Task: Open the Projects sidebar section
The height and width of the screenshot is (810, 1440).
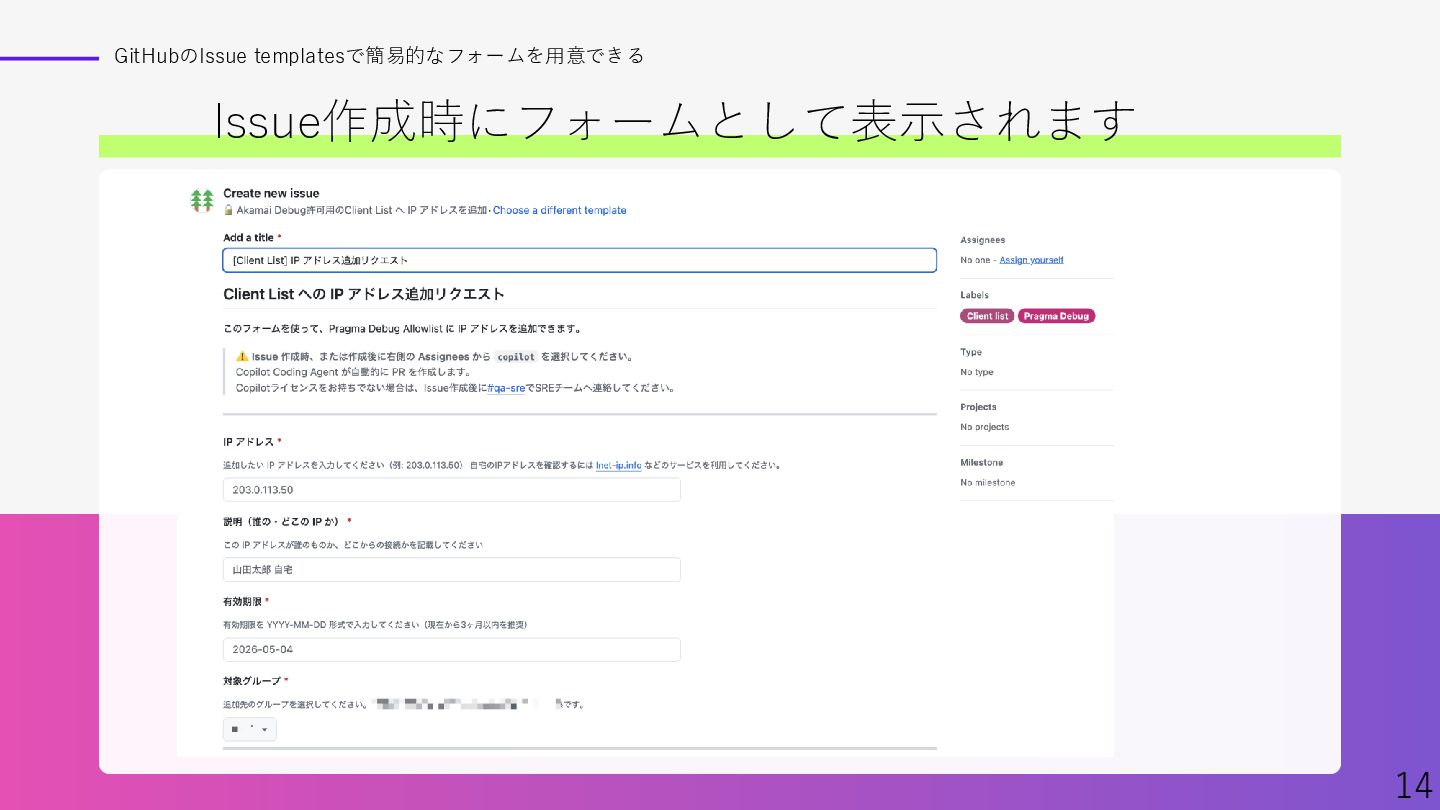Action: 978,407
